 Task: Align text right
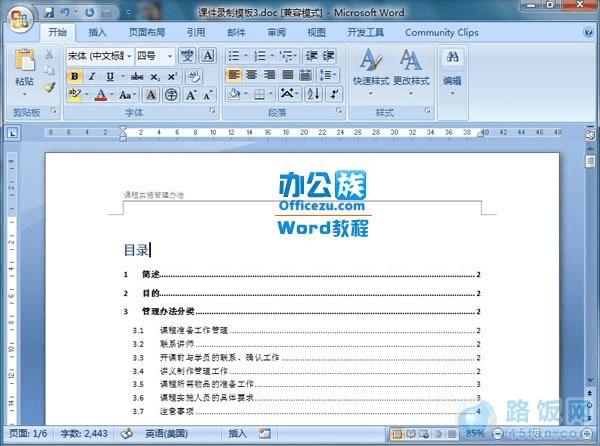click(x=269, y=75)
